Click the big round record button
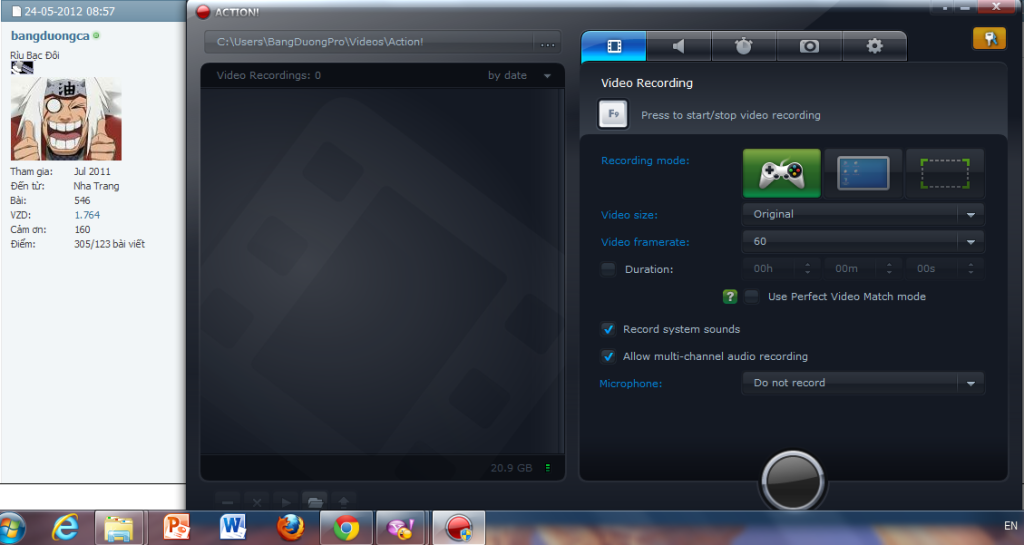The width and height of the screenshot is (1024, 545). coord(793,480)
